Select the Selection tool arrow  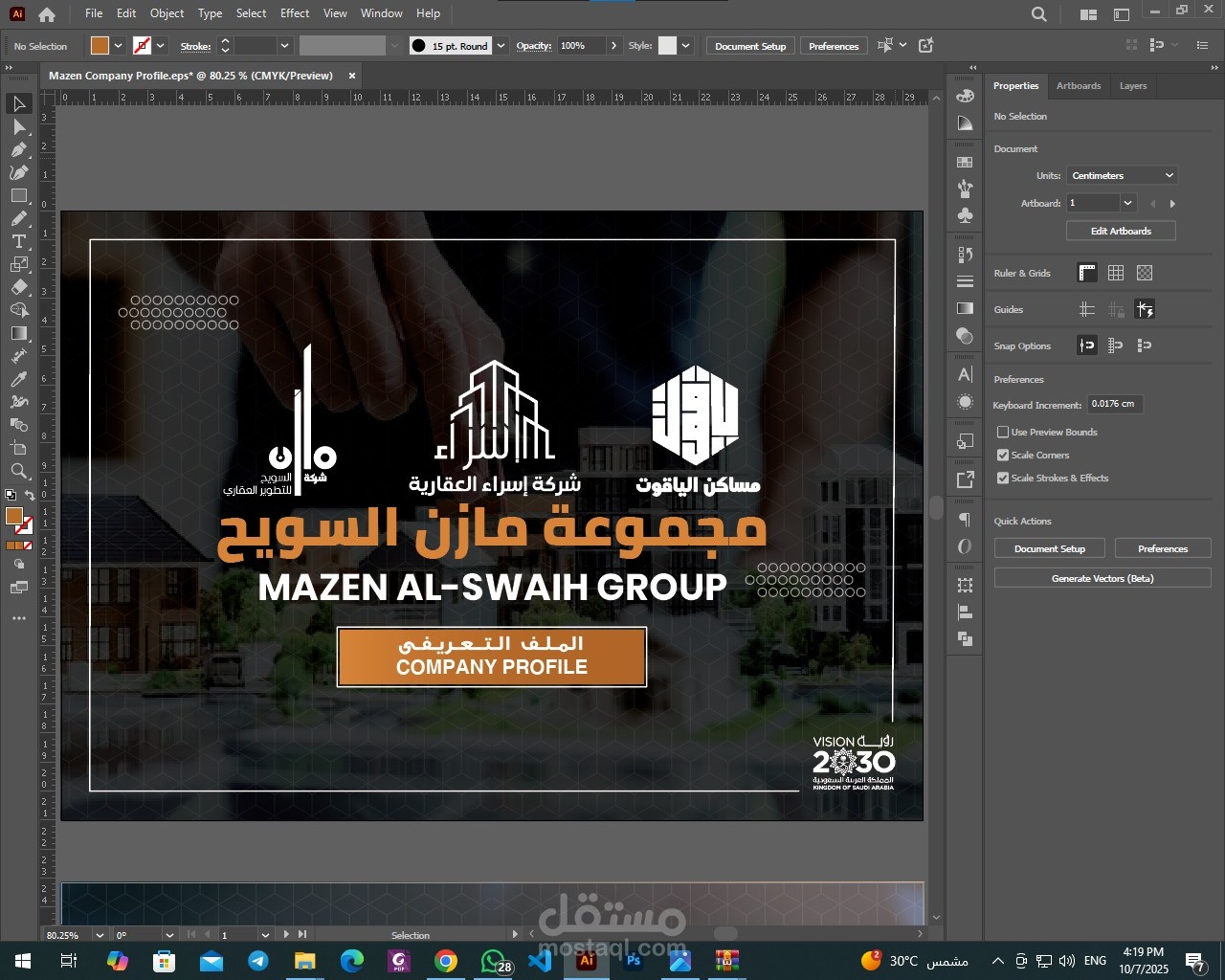19,103
